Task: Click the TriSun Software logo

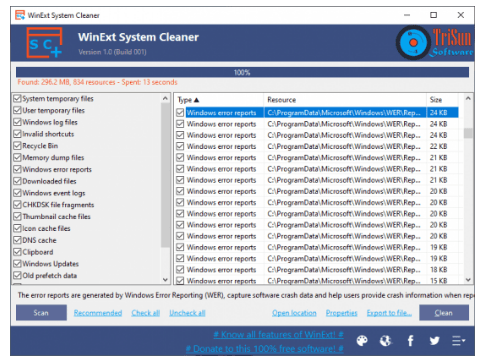Action: pyautogui.click(x=434, y=43)
